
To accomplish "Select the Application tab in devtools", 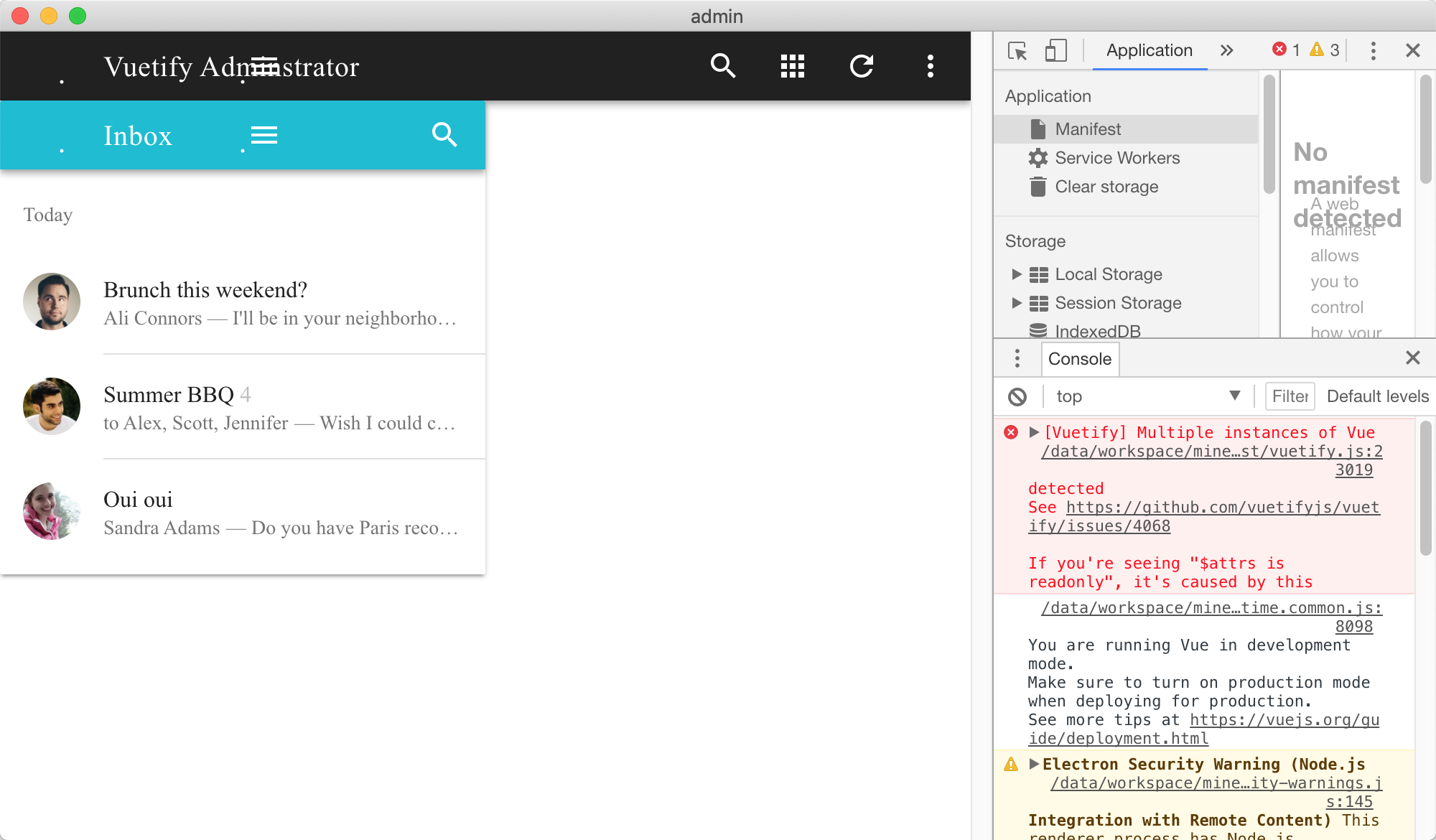I will [x=1148, y=49].
